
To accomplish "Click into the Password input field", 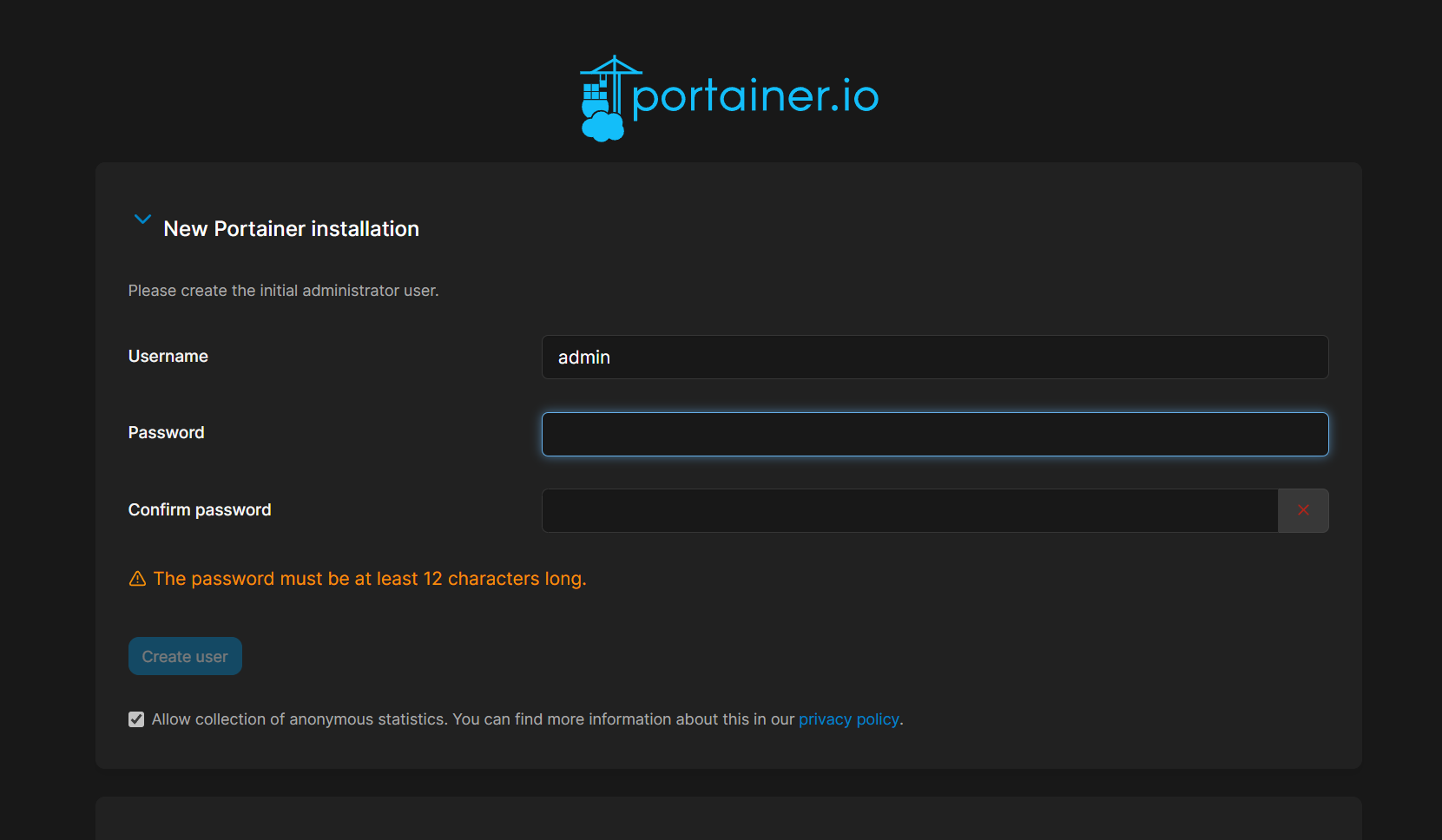I will [935, 434].
